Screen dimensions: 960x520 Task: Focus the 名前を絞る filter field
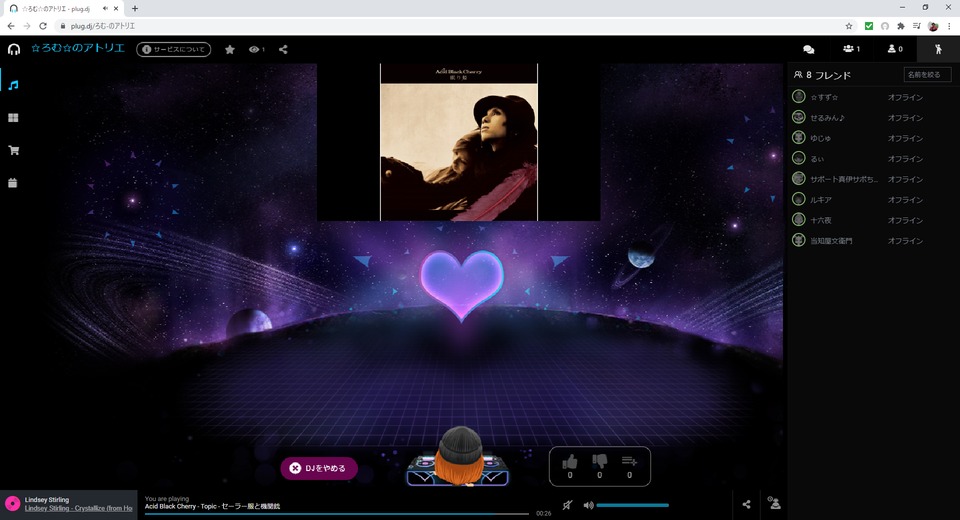click(927, 75)
